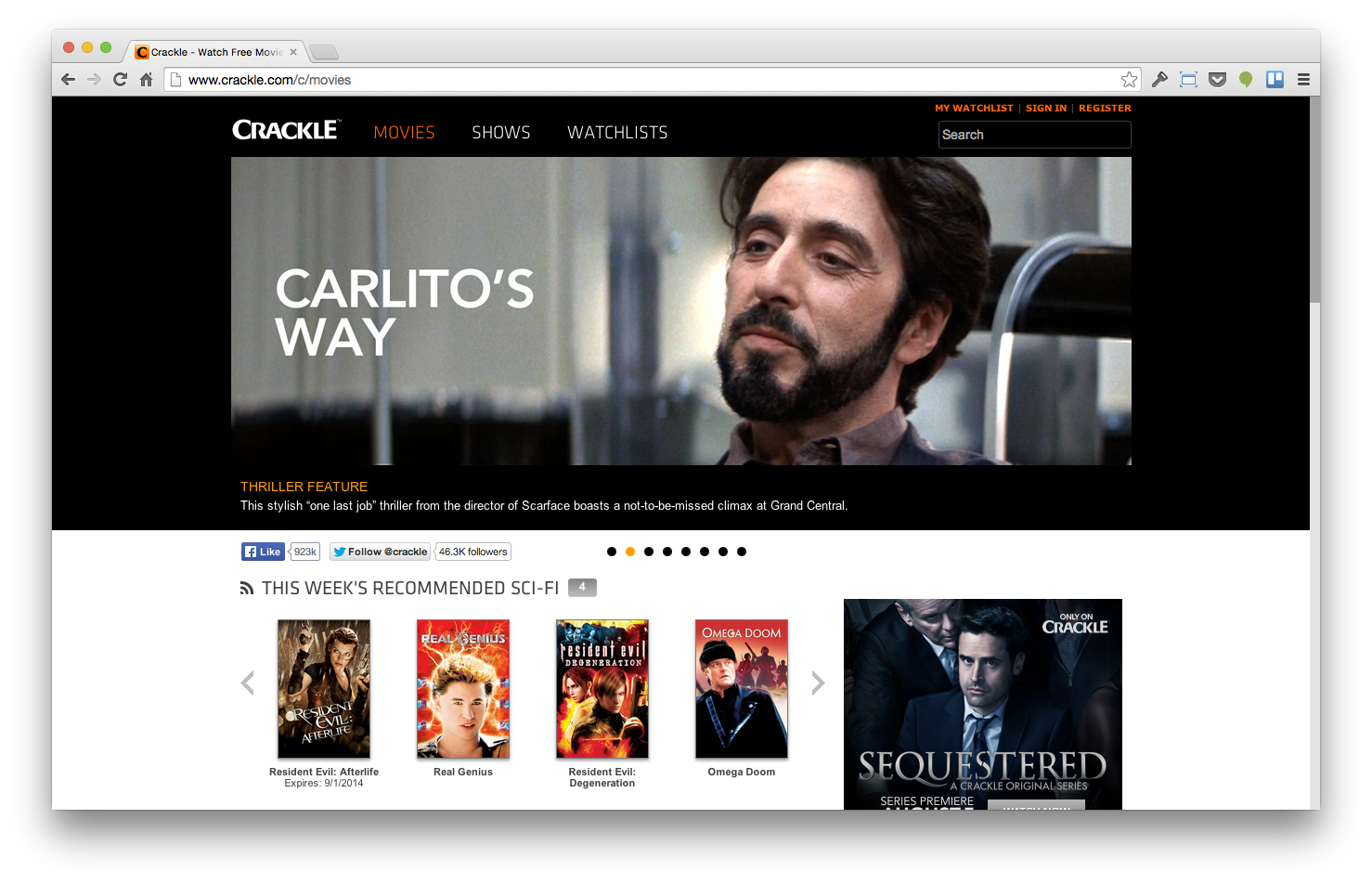Select sixth carousel dot
Image resolution: width=1372 pixels, height=884 pixels.
[705, 552]
